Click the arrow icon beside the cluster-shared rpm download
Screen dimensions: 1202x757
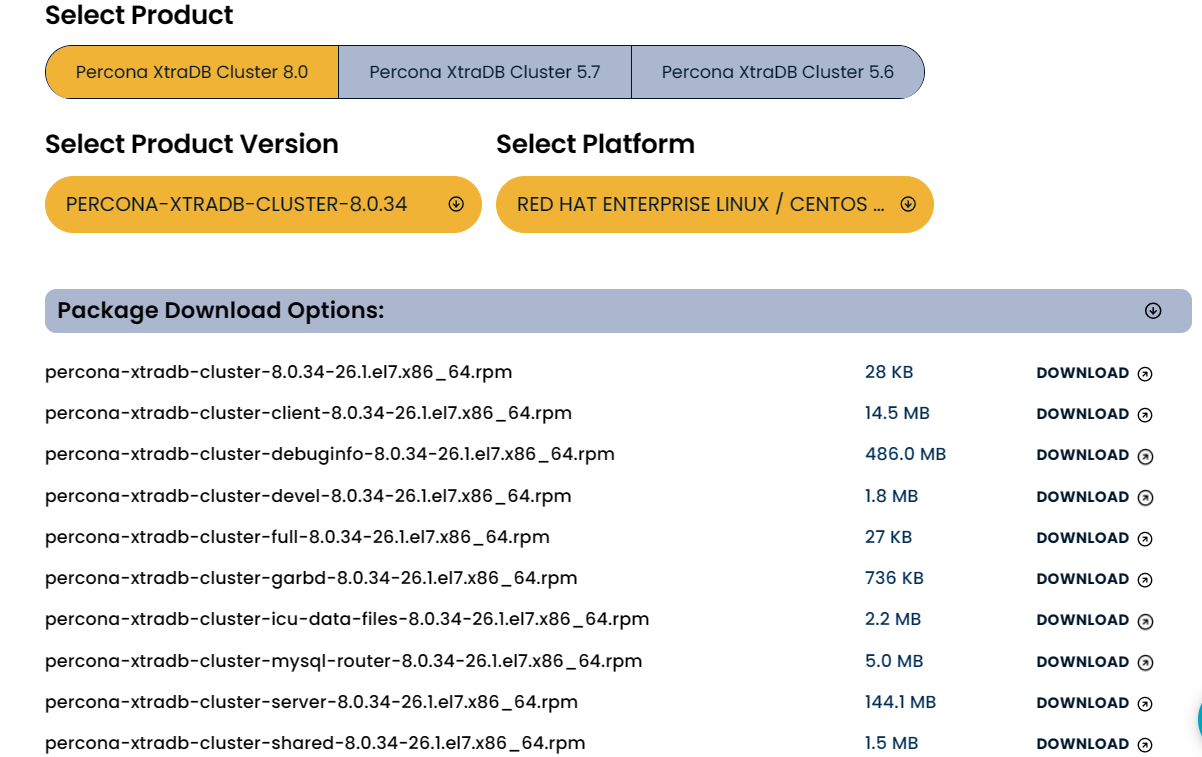pos(1146,744)
